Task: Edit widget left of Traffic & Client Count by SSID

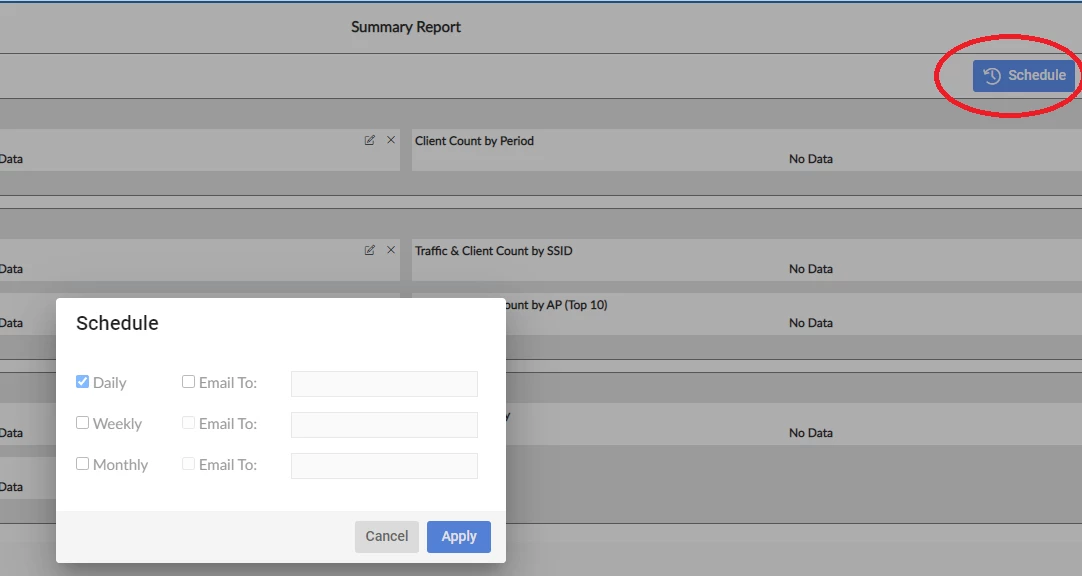Action: tap(370, 250)
